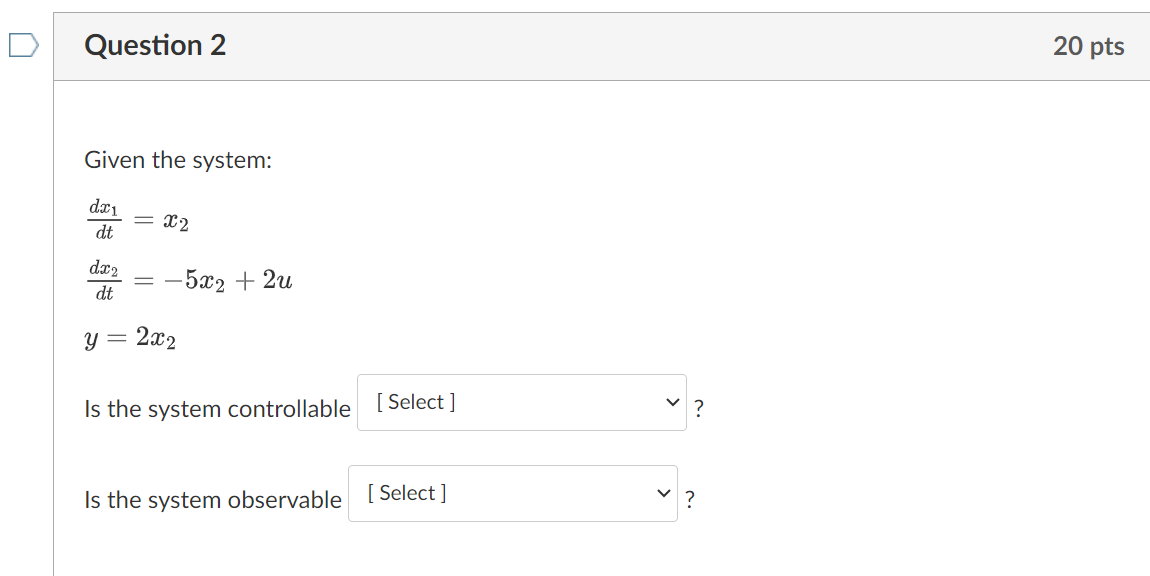Viewport: 1150px width, 576px height.
Task: Click question mark after controllable dropdown
Action: [699, 409]
